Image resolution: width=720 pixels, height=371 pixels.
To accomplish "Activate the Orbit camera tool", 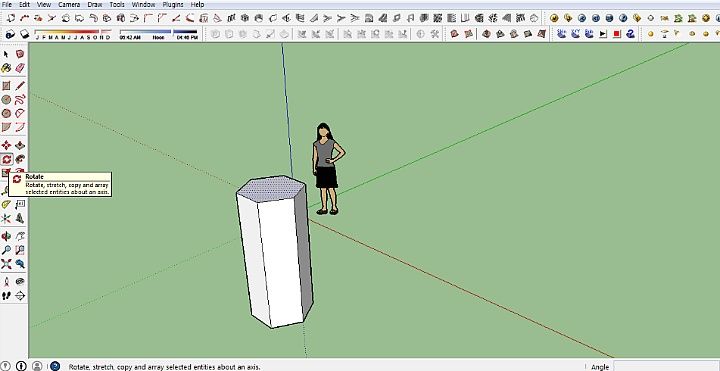I will coord(6,236).
